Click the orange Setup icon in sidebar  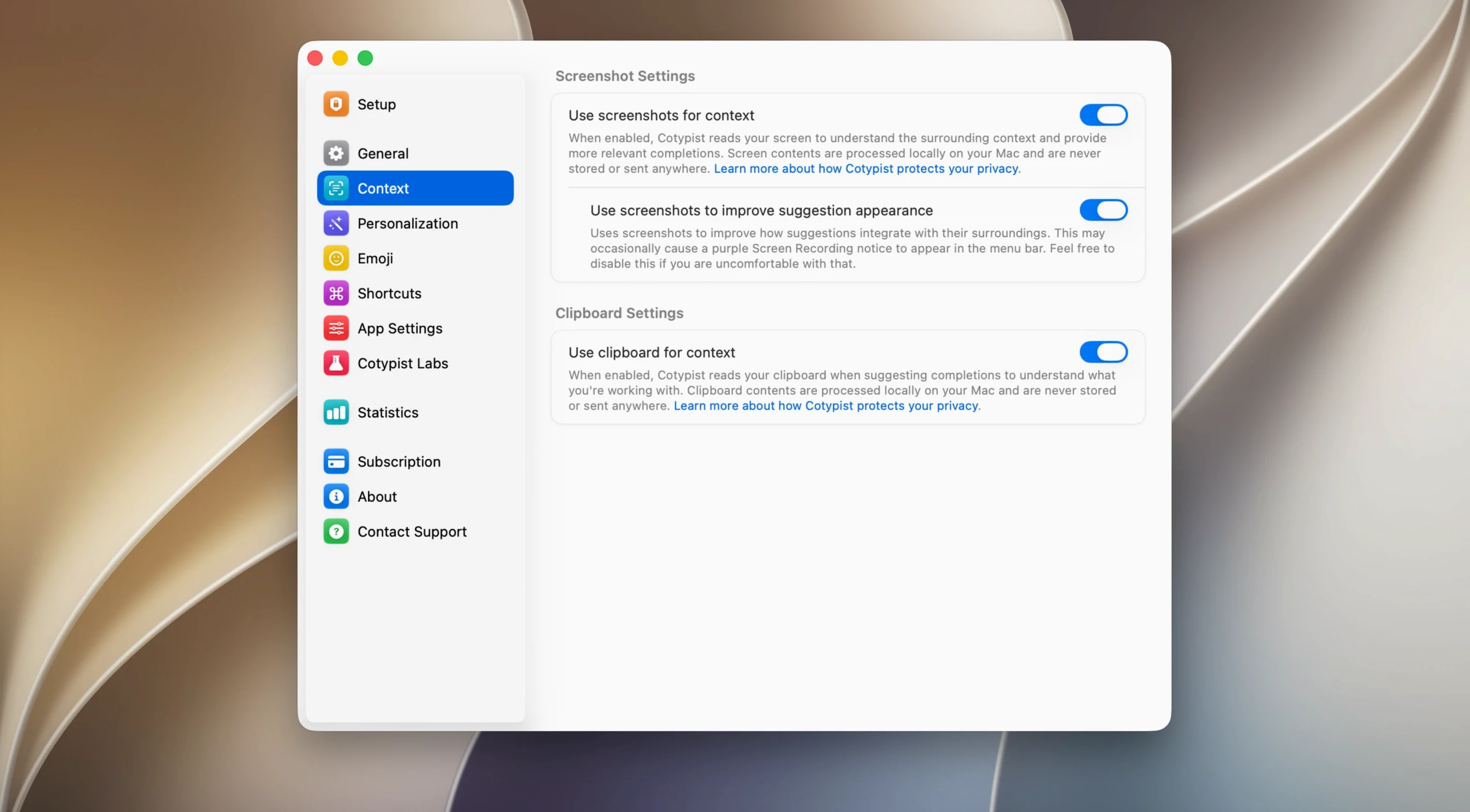click(336, 104)
